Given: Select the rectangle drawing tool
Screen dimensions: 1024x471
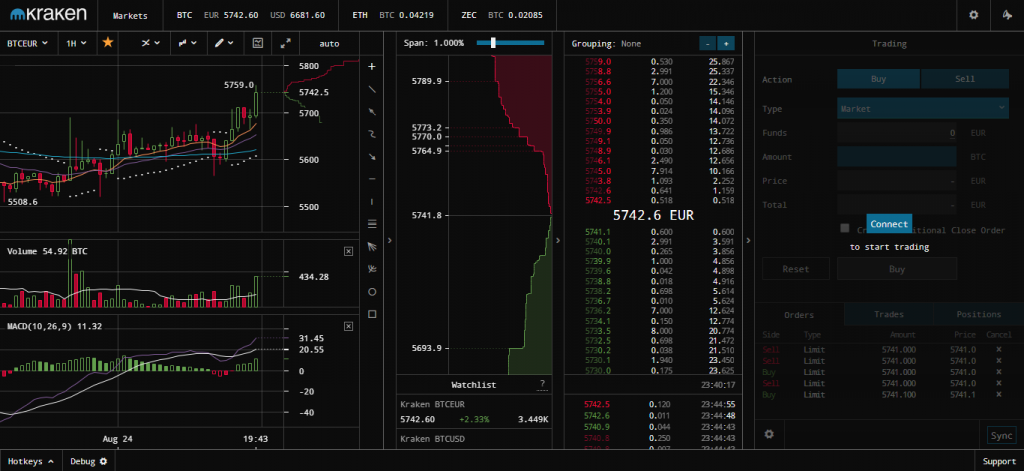Looking at the screenshot, I should tap(372, 314).
